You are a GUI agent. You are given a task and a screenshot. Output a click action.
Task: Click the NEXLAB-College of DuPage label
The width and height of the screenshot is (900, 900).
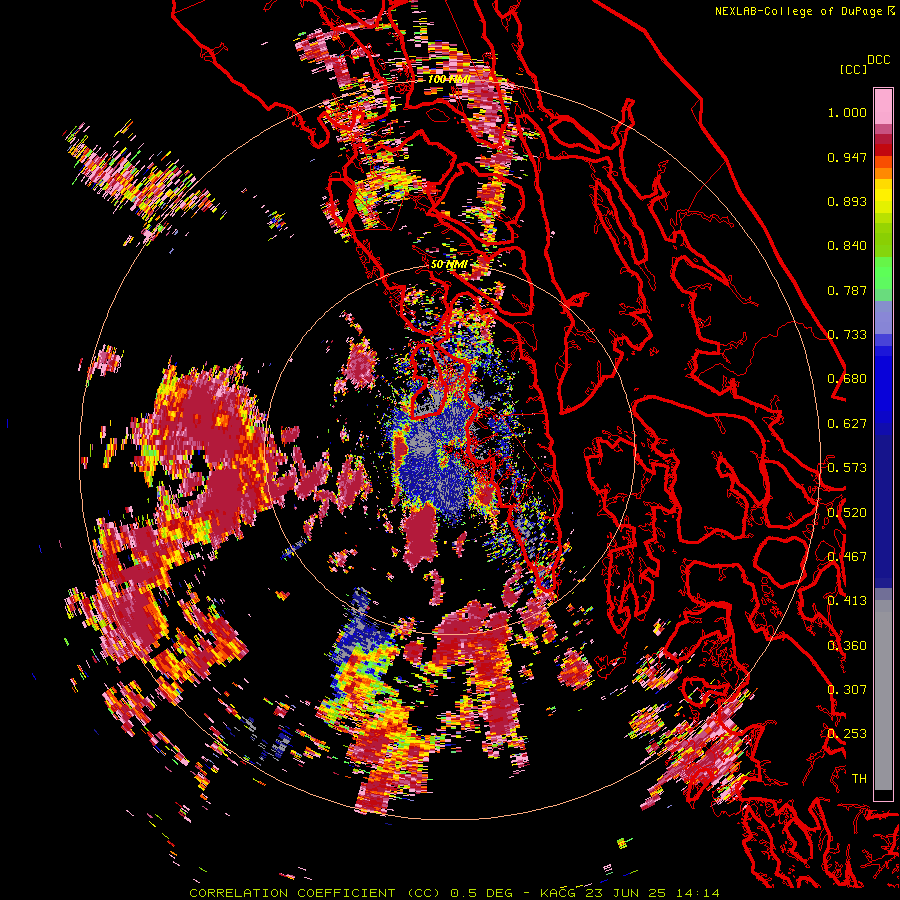coord(800,11)
